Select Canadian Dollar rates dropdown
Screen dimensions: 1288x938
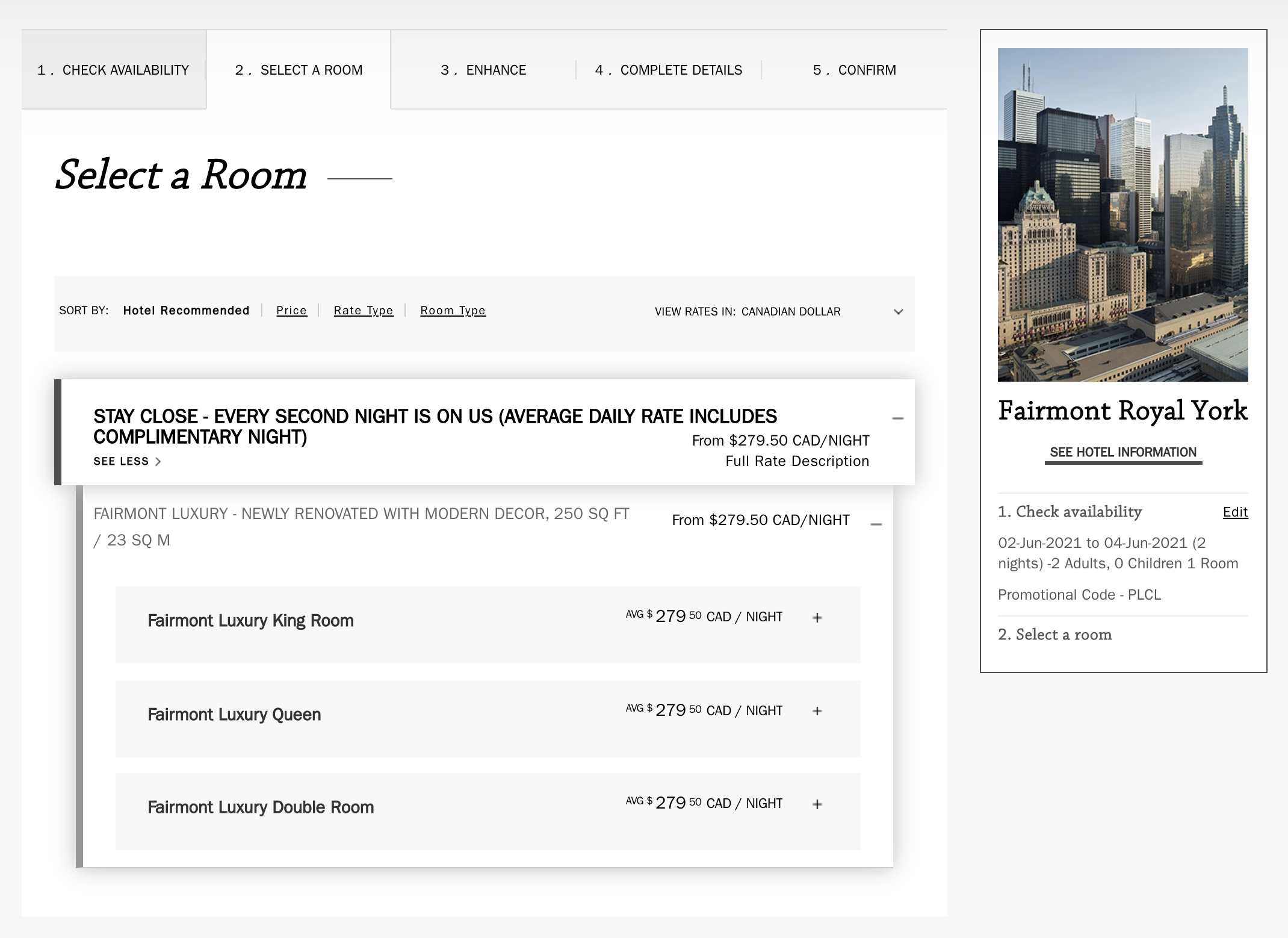(790, 312)
